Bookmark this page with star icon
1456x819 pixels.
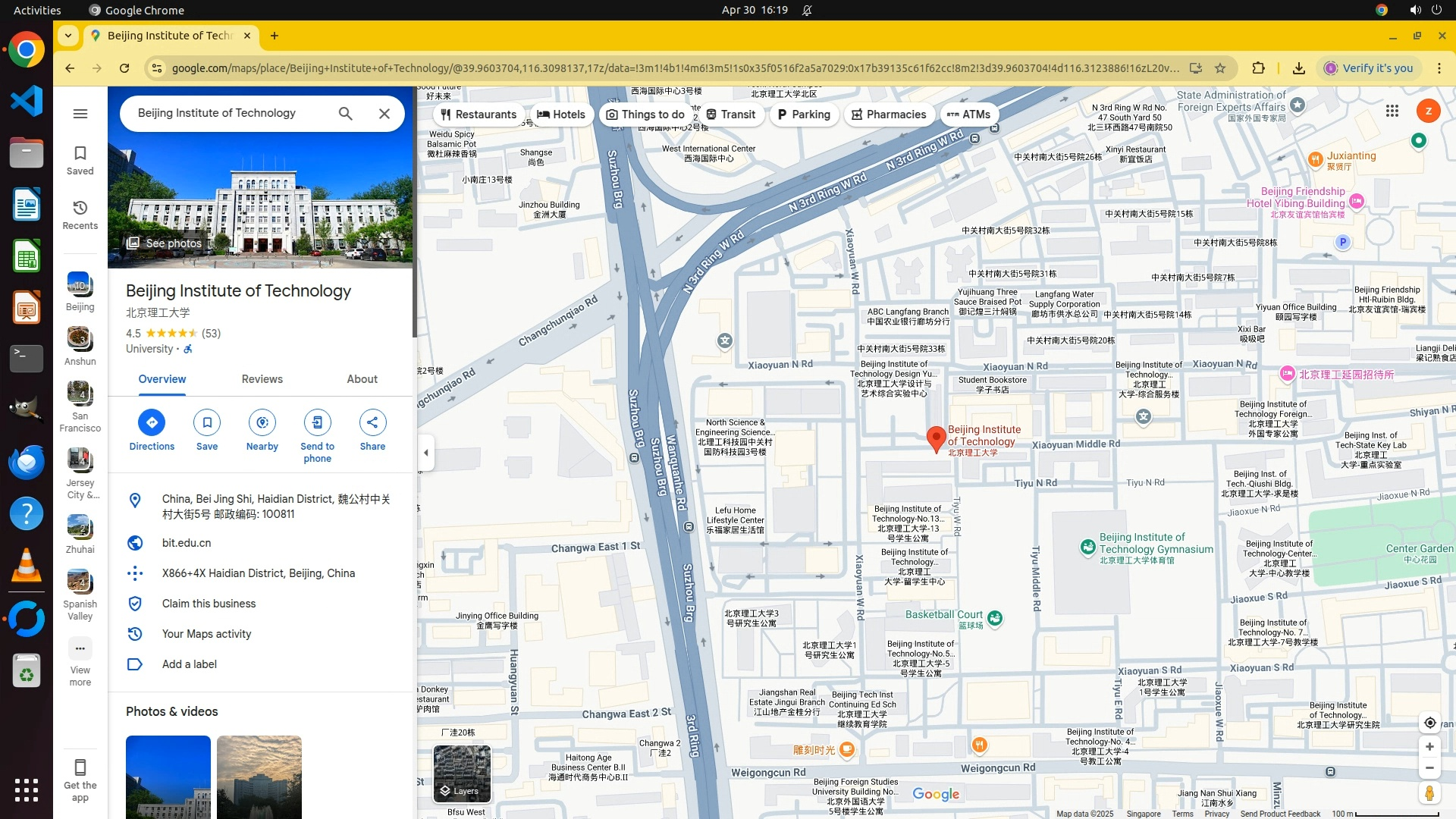click(x=1220, y=68)
